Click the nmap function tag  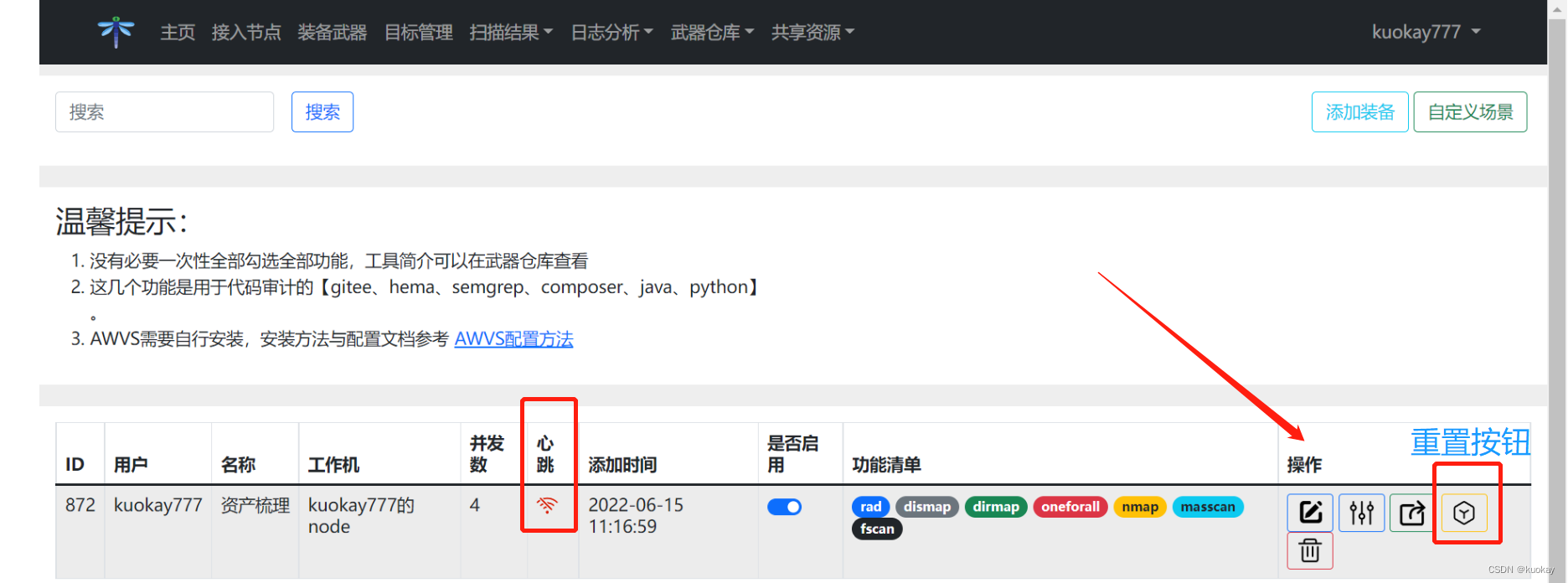click(1140, 507)
